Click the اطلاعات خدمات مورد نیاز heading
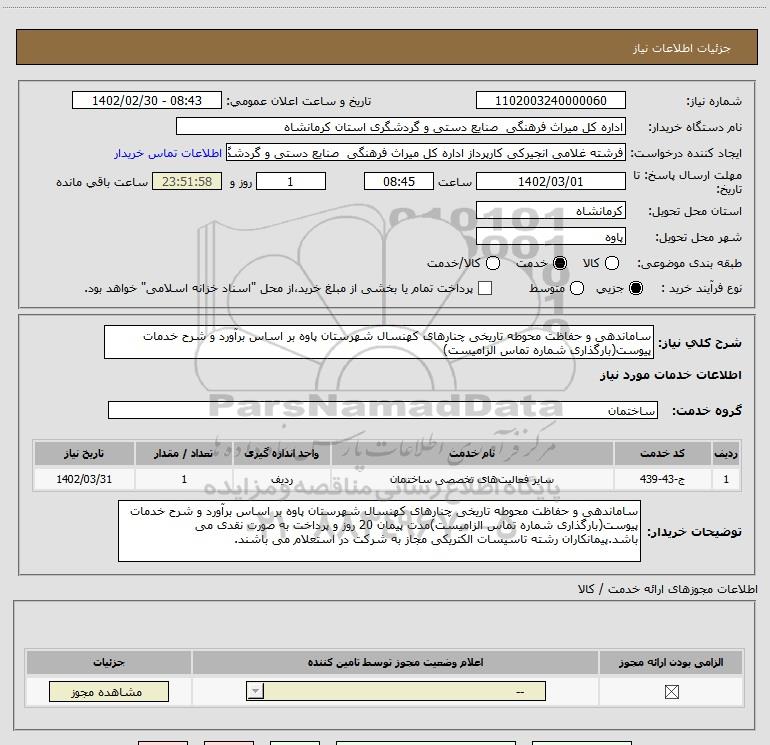This screenshot has height=745, width=770. [670, 375]
